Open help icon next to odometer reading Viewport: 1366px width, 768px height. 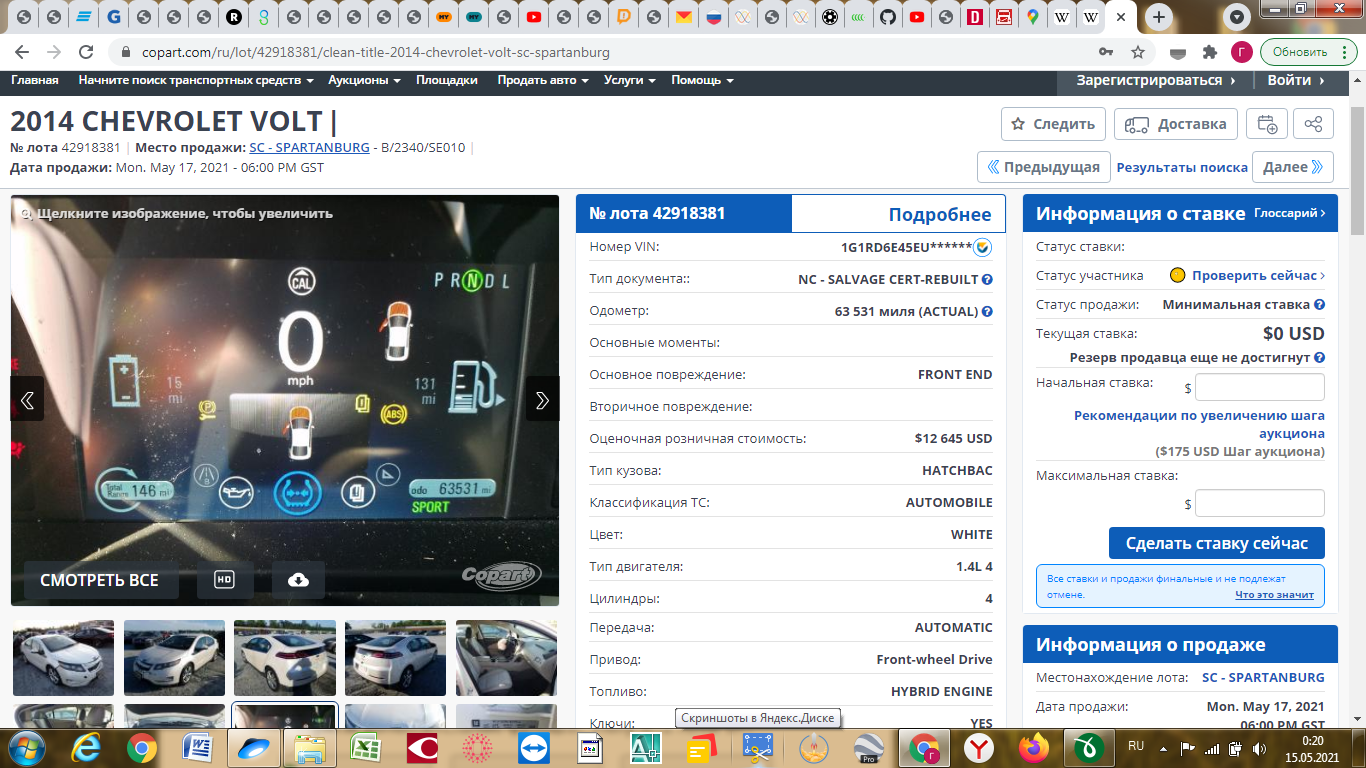(987, 311)
